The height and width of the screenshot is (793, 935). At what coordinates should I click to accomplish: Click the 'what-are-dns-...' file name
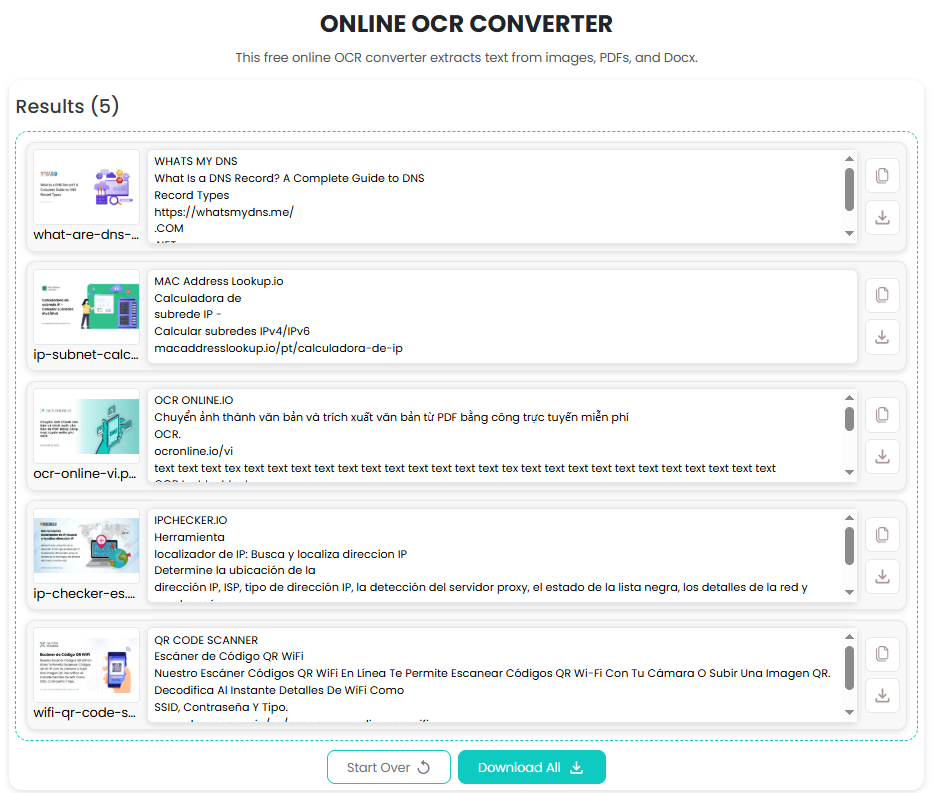[x=86, y=235]
